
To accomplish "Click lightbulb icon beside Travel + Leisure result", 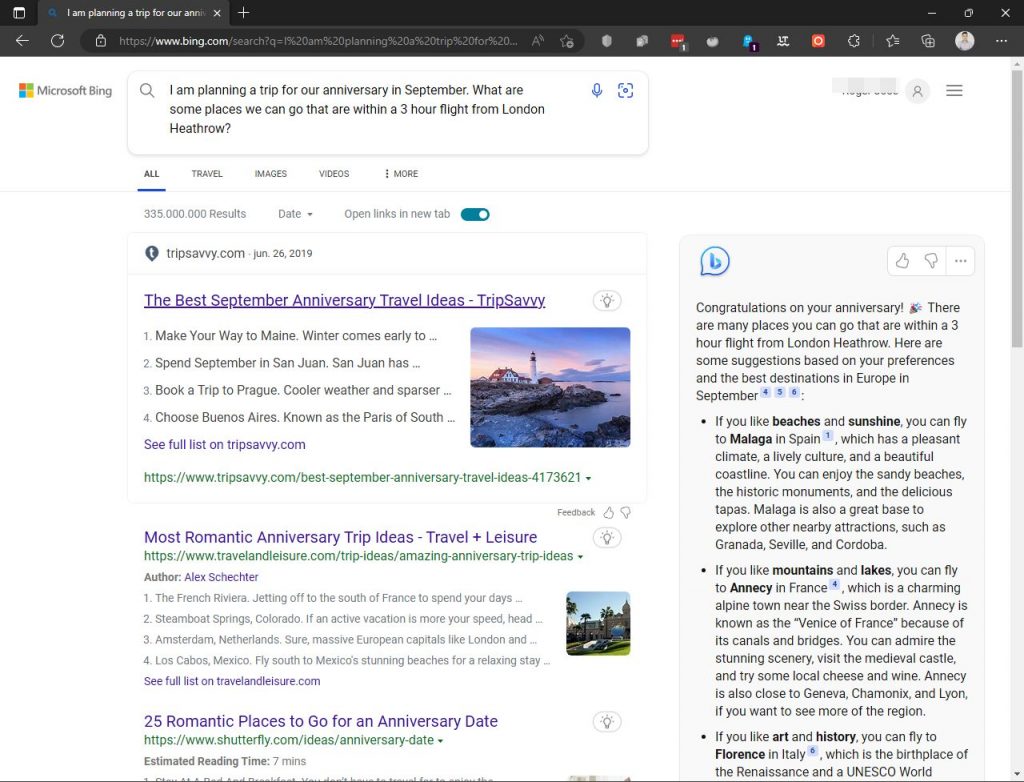I will 607,538.
